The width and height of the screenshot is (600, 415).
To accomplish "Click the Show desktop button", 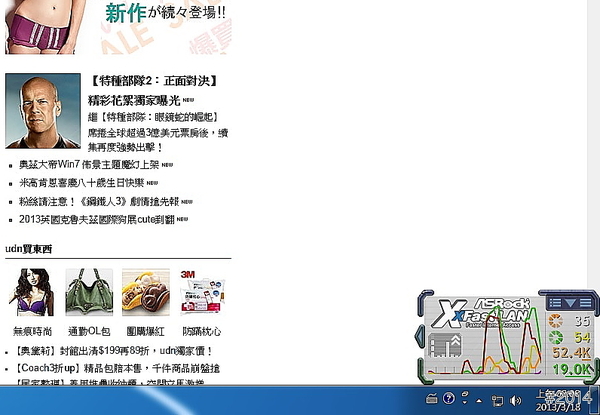I will coord(596,400).
